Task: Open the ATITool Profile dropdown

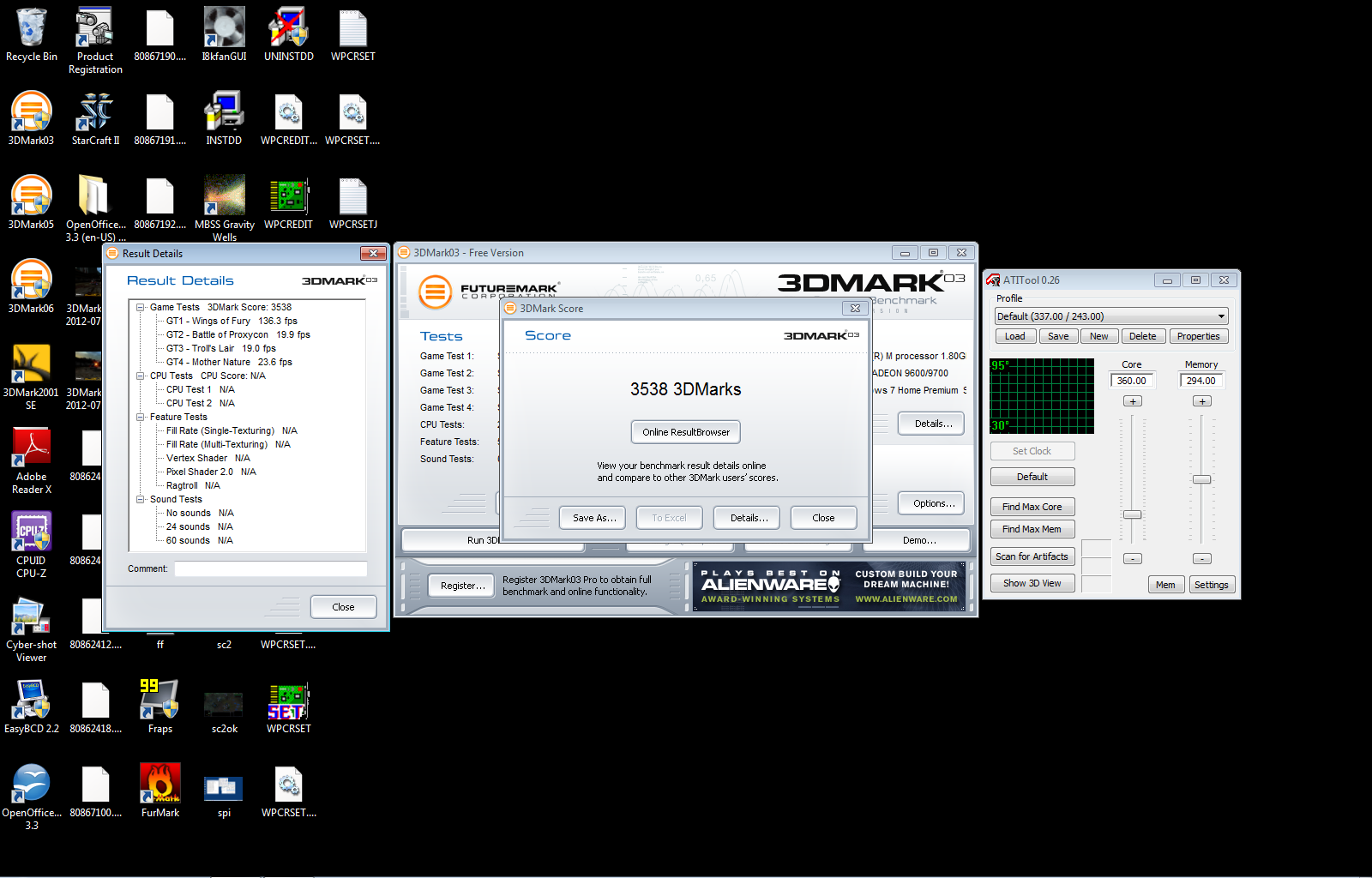Action: click(x=1111, y=316)
